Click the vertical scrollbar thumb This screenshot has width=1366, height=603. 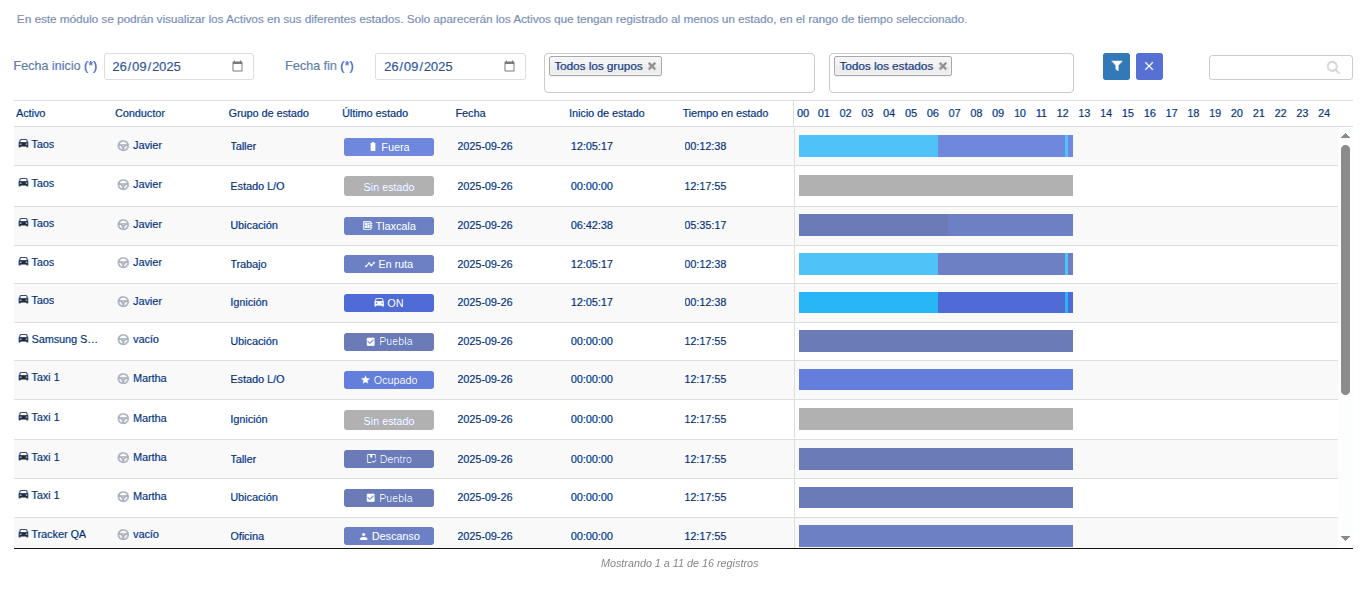(x=1345, y=270)
